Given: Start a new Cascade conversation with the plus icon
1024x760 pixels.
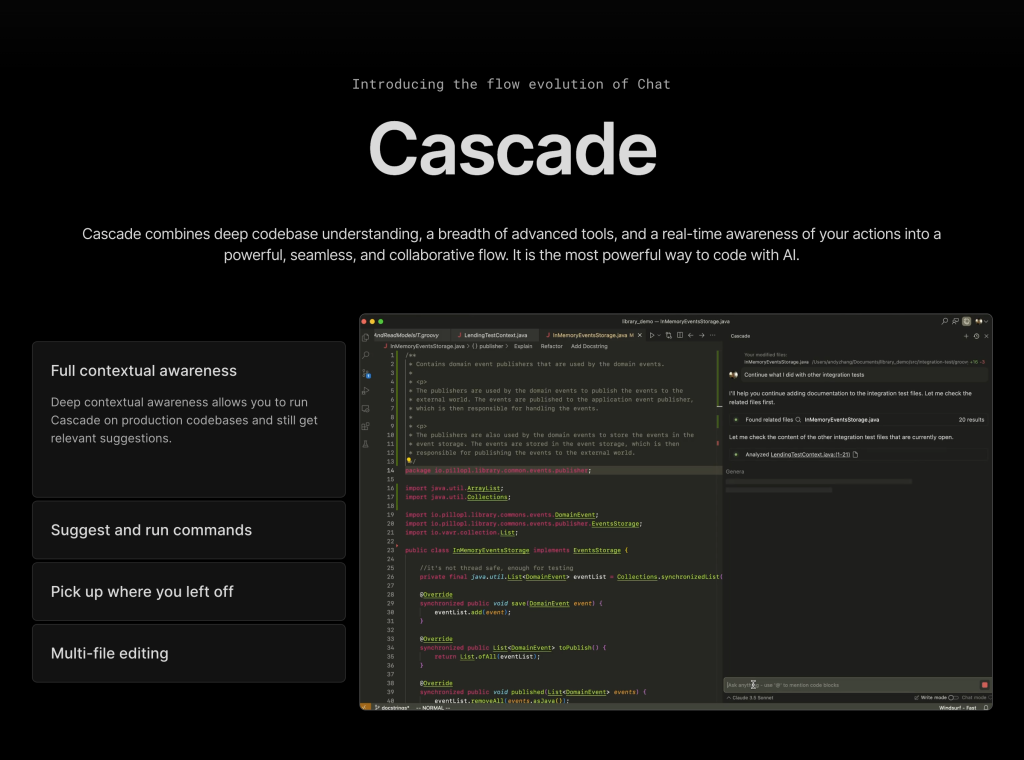Looking at the screenshot, I should coord(966,336).
